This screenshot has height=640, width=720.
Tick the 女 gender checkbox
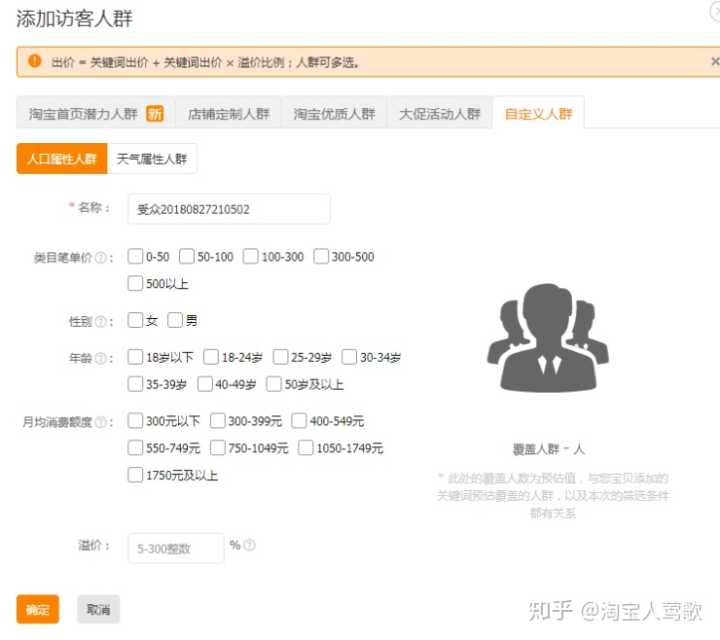[136, 321]
